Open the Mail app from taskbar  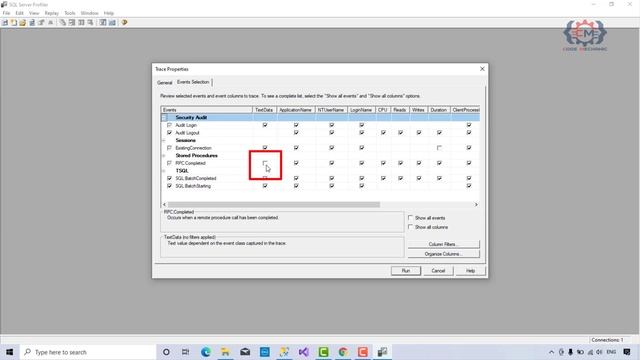point(245,352)
